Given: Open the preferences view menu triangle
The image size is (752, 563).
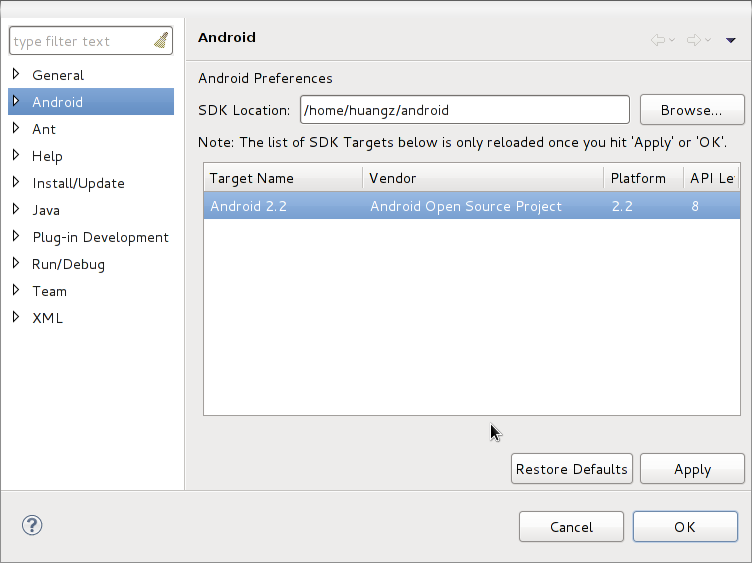Looking at the screenshot, I should coord(730,40).
